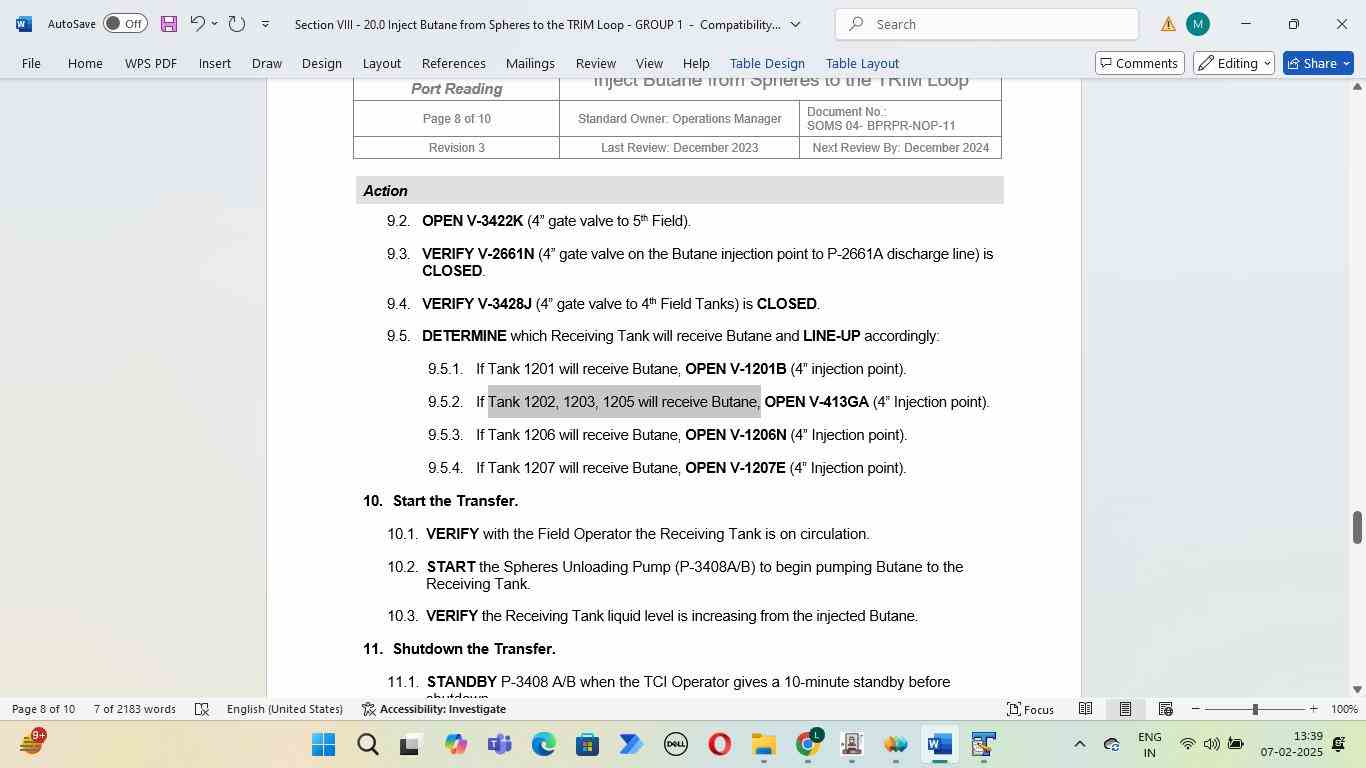Open Windows taskbar search
Viewport: 1366px width, 768px height.
pyautogui.click(x=367, y=745)
